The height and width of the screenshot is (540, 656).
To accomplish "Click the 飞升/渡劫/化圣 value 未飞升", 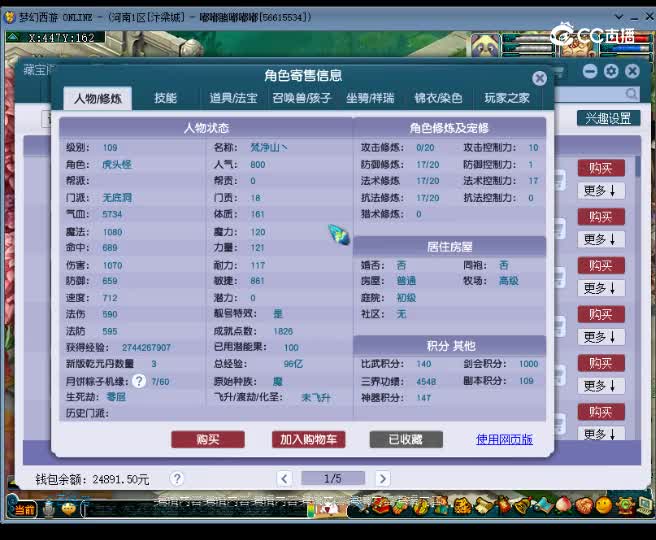I will point(316,397).
